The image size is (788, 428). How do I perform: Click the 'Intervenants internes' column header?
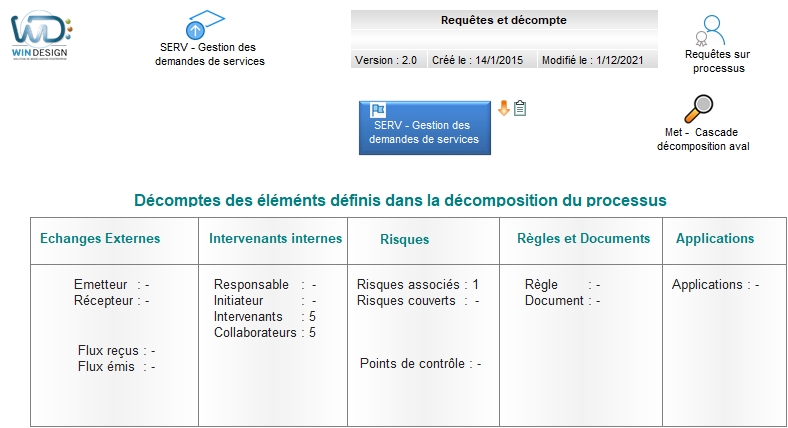click(275, 239)
